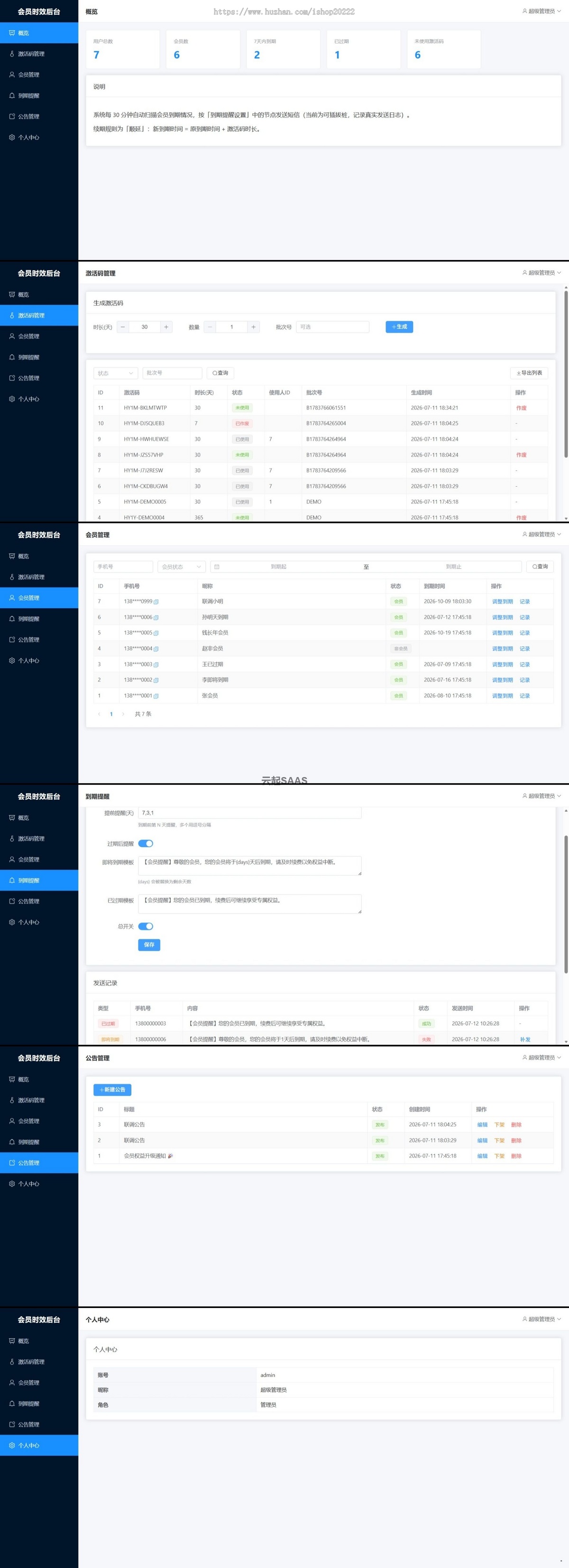Expand the 超级管理员 menu on the 公告管理 page
The width and height of the screenshot is (569, 1568).
pyautogui.click(x=541, y=1058)
